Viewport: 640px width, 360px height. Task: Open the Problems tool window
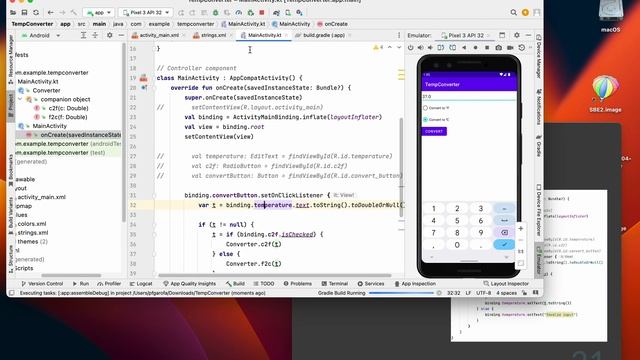tap(298, 283)
